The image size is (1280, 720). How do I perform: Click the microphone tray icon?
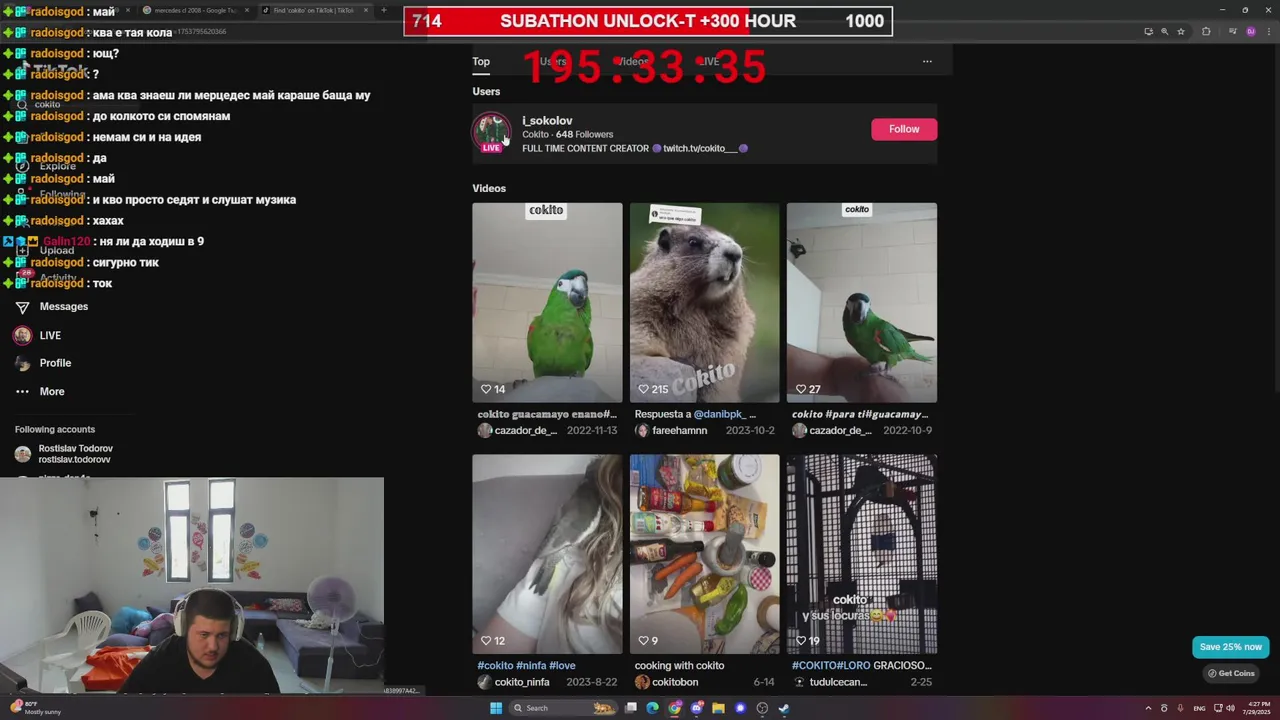point(1180,708)
